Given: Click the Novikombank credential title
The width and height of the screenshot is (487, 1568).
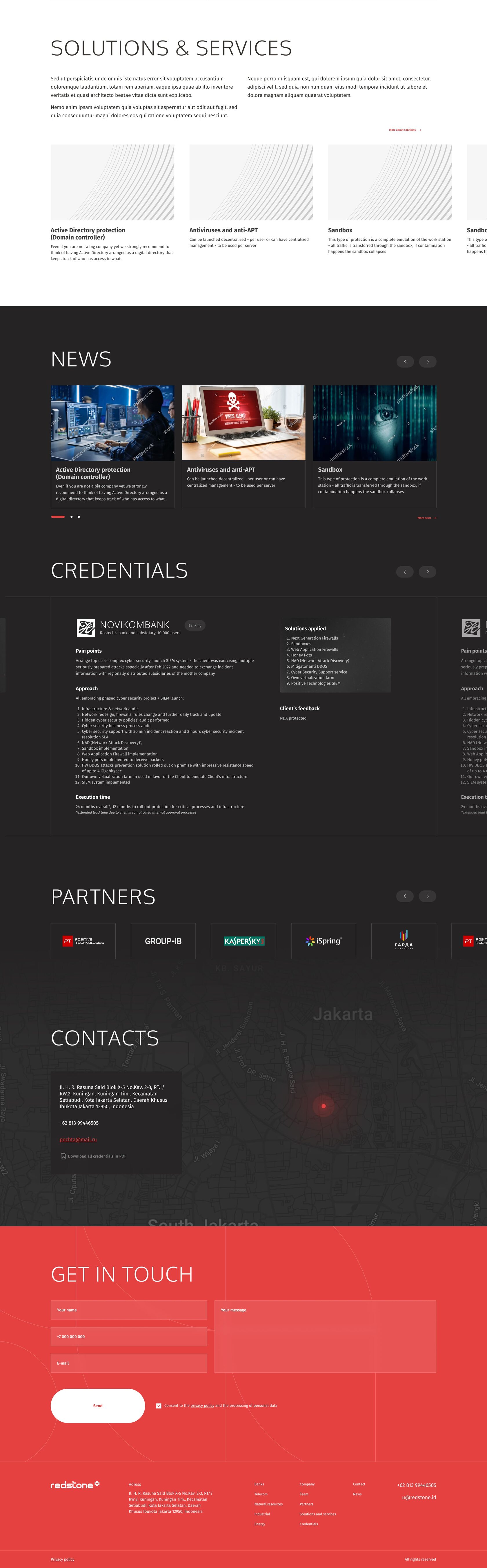Looking at the screenshot, I should (x=135, y=625).
